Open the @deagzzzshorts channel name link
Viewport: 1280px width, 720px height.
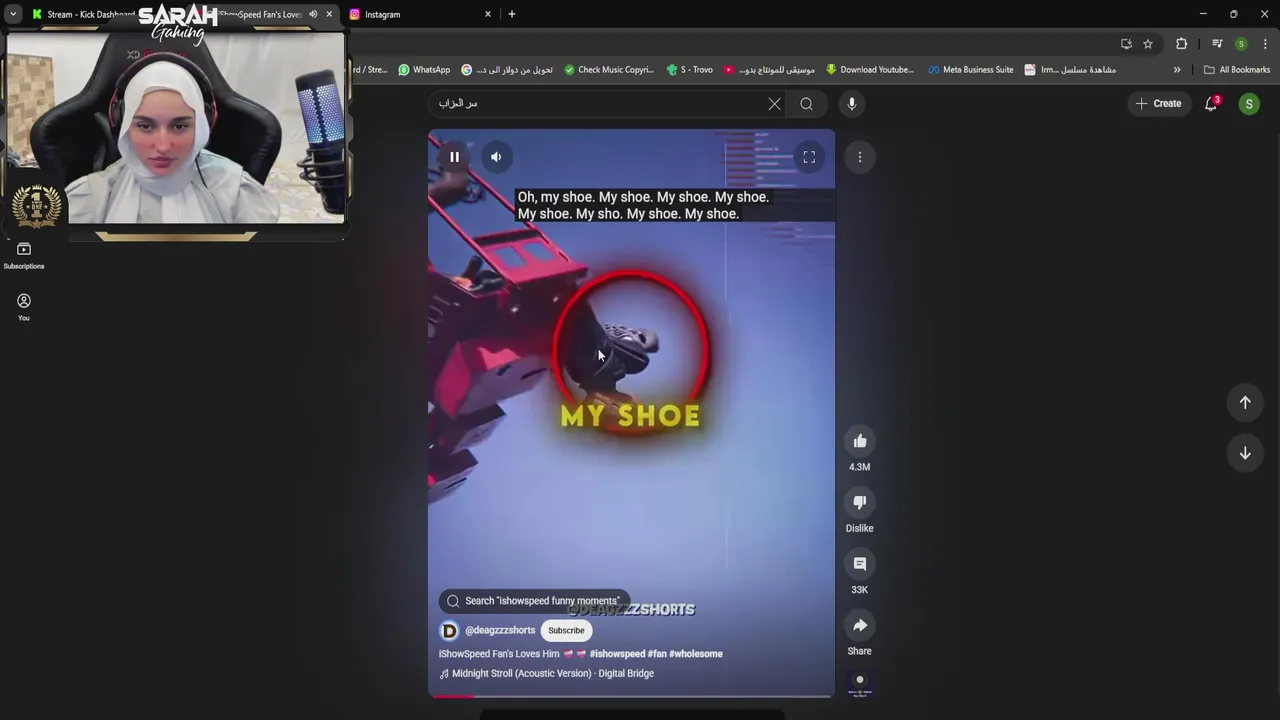[x=500, y=630]
